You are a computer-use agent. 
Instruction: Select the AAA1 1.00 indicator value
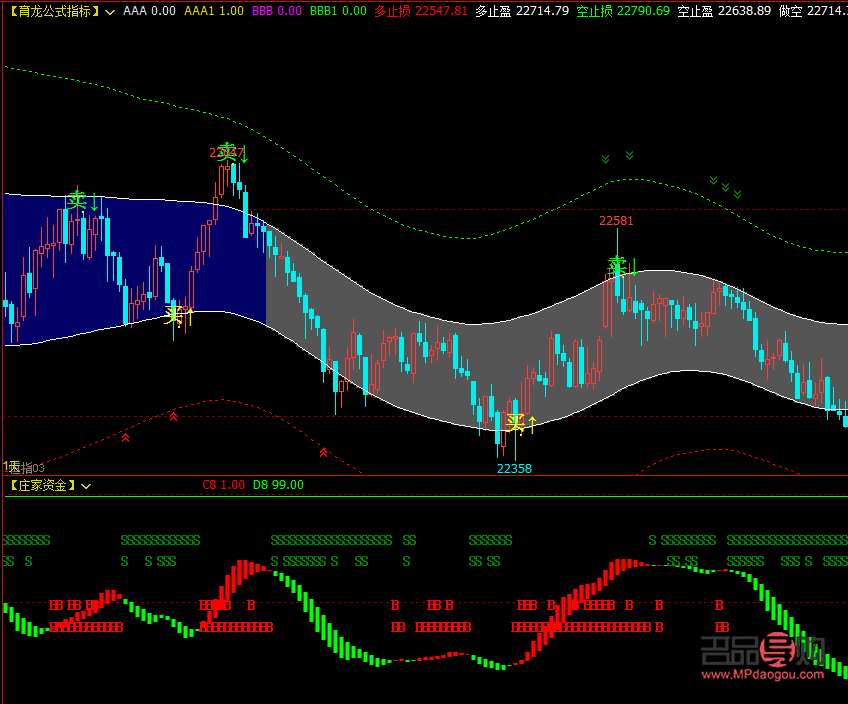pyautogui.click(x=214, y=11)
